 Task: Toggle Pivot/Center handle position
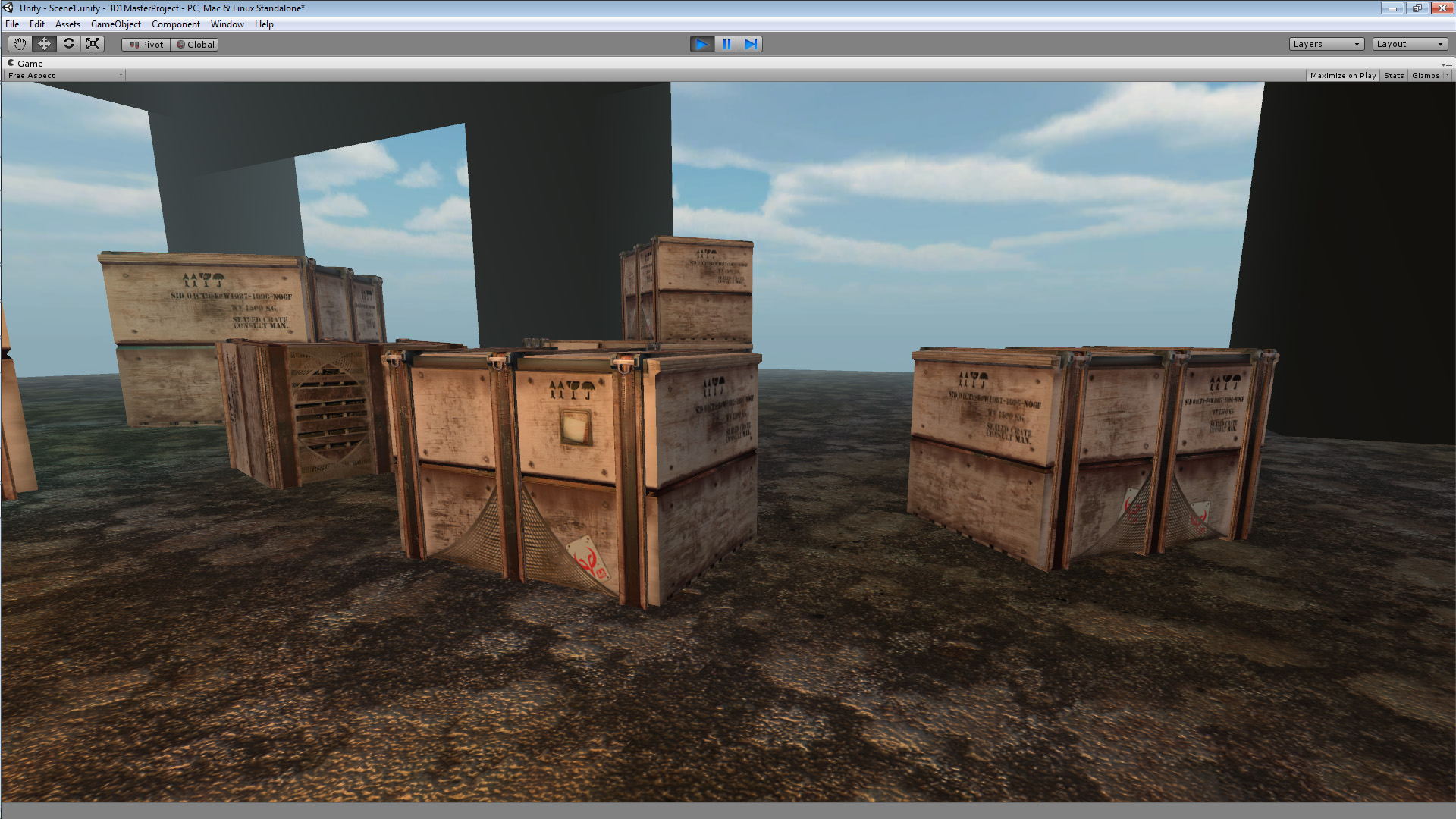coord(146,45)
